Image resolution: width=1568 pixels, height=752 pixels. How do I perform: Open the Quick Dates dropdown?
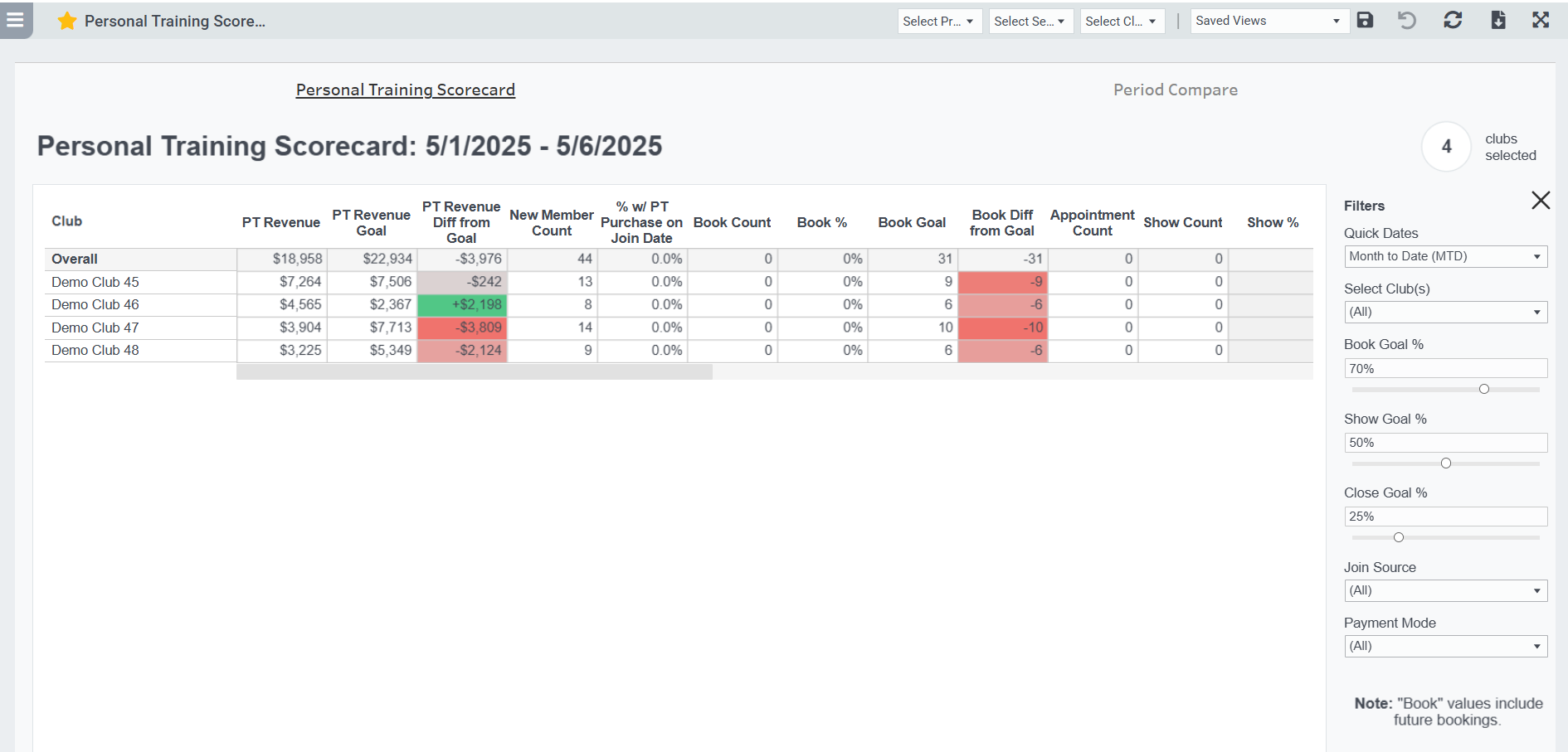[x=1445, y=256]
